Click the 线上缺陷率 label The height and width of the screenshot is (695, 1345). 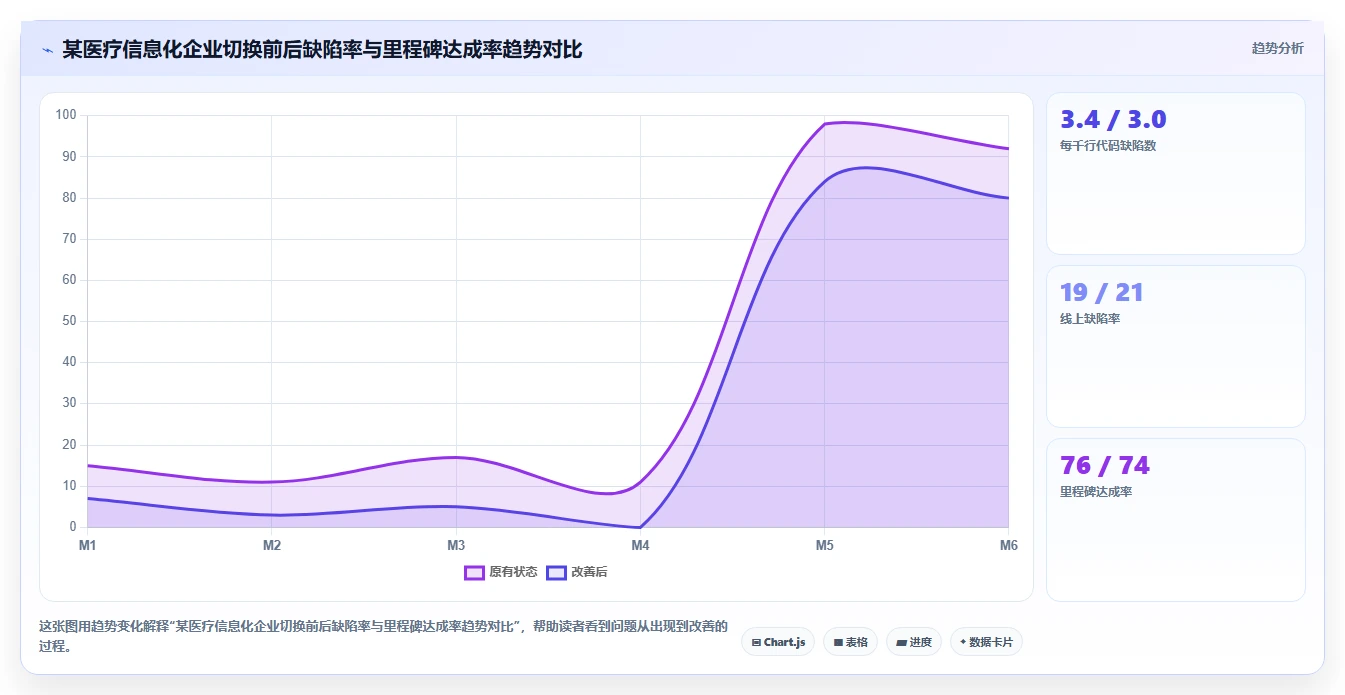pyautogui.click(x=1090, y=319)
